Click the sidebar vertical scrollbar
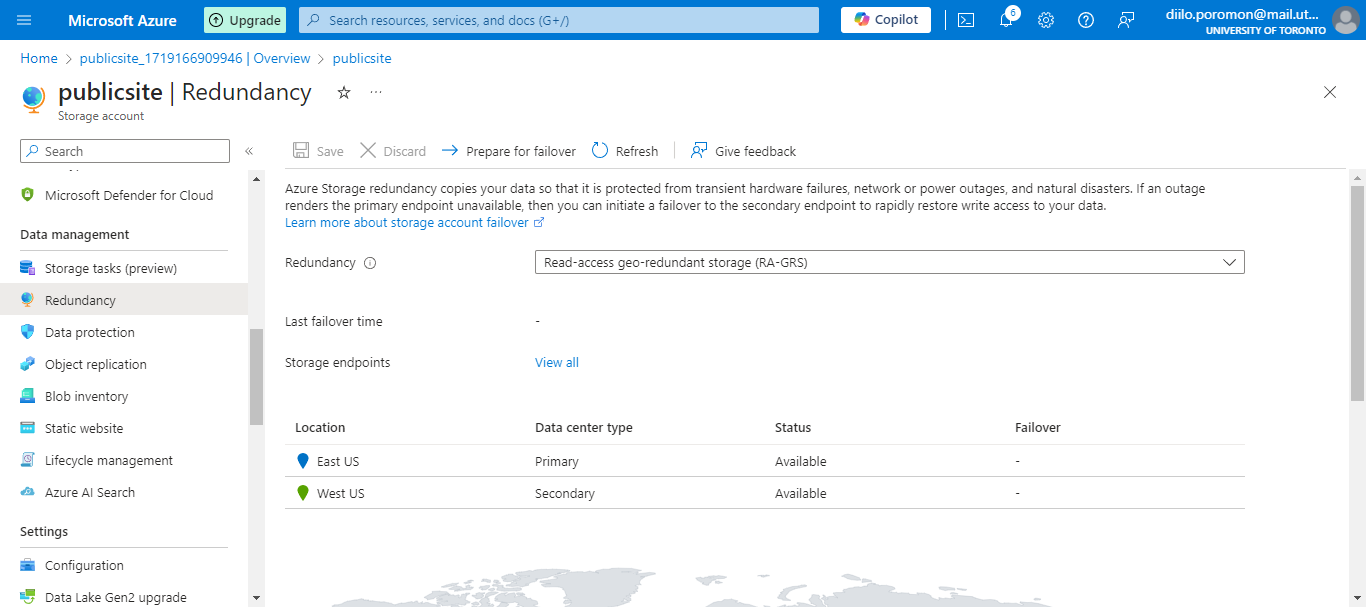This screenshot has height=607, width=1366. (256, 375)
